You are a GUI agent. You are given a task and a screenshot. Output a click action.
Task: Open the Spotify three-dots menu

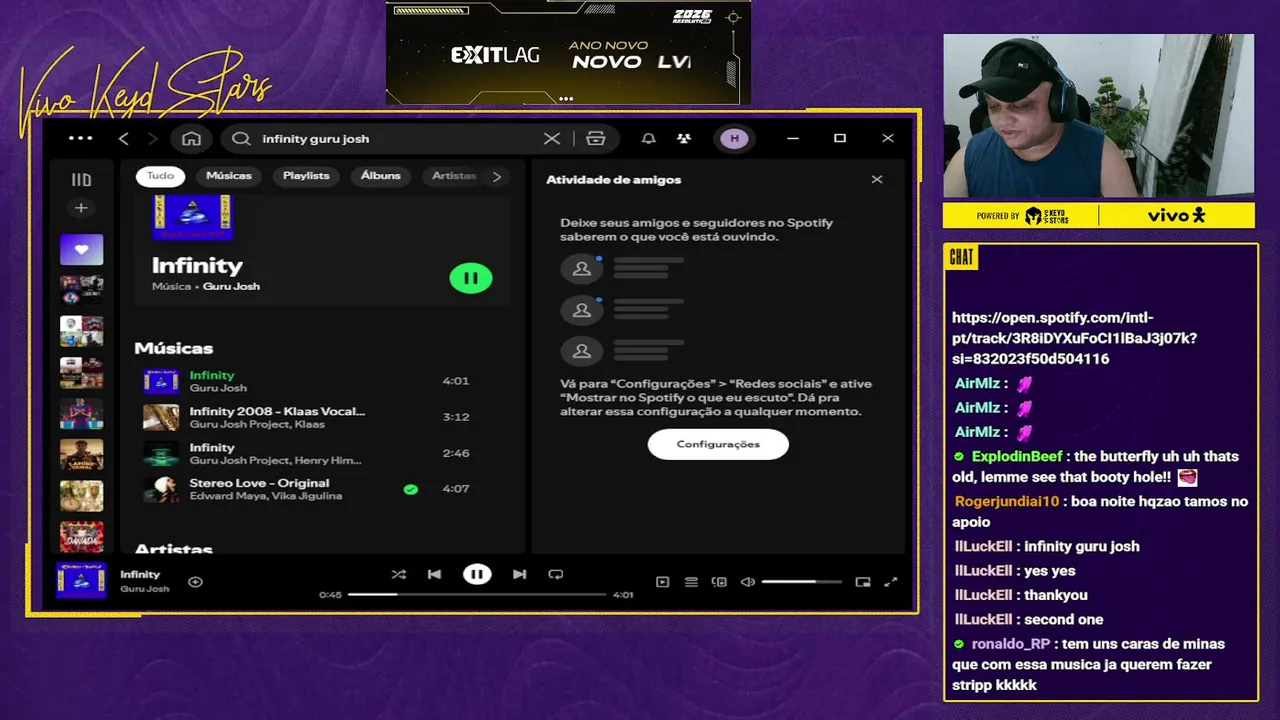point(81,139)
